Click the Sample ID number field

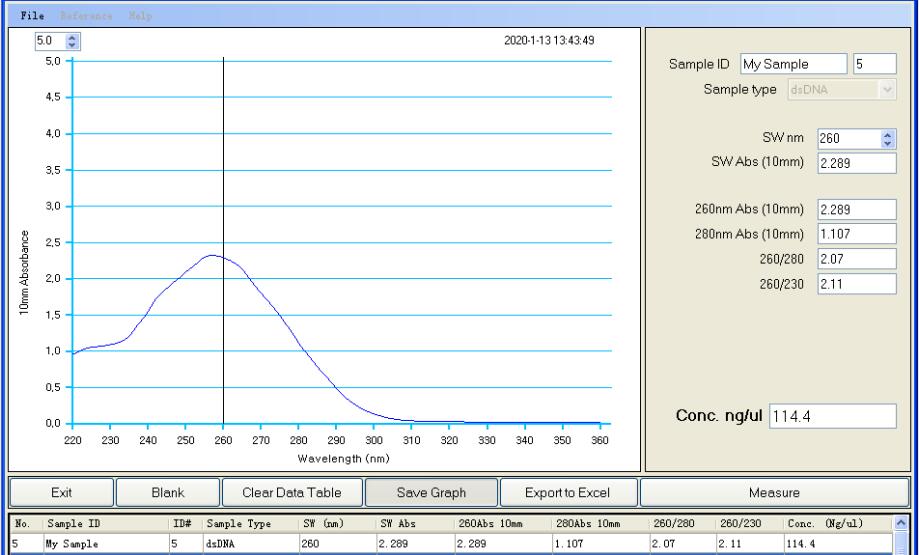click(x=874, y=64)
